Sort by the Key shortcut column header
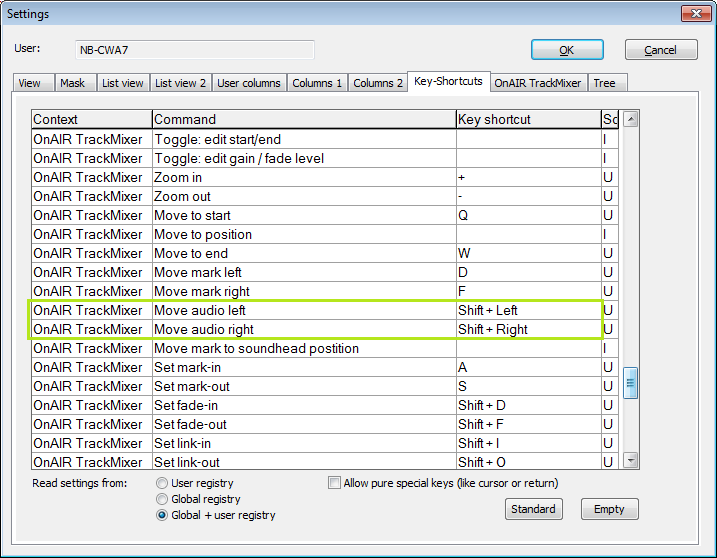The image size is (717, 558). point(527,119)
